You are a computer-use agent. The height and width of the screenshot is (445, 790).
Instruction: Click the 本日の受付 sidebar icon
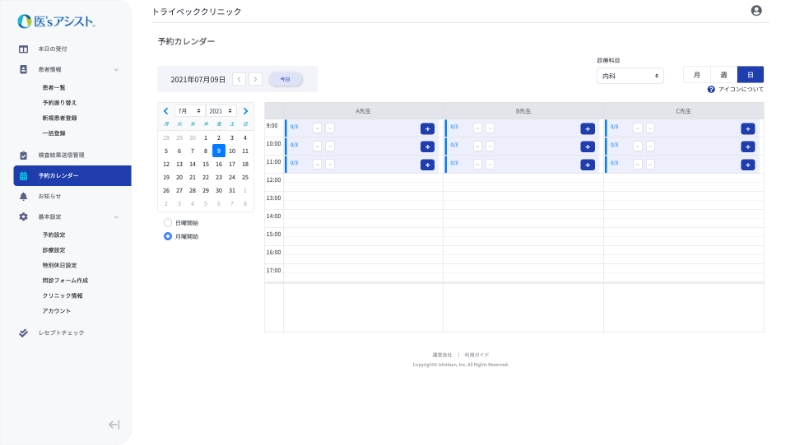(24, 49)
